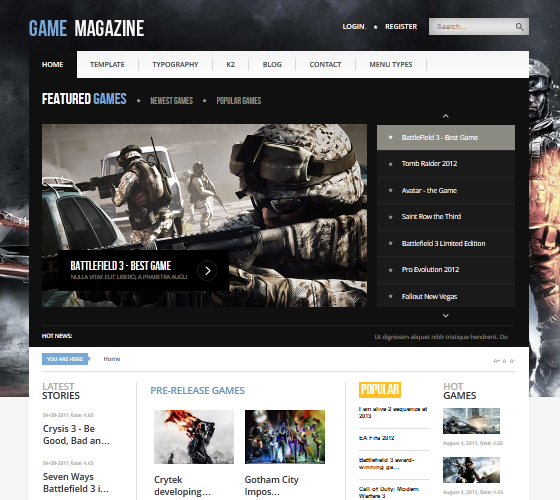Click the hot news ticker text
This screenshot has width=560, height=500.
point(441,337)
